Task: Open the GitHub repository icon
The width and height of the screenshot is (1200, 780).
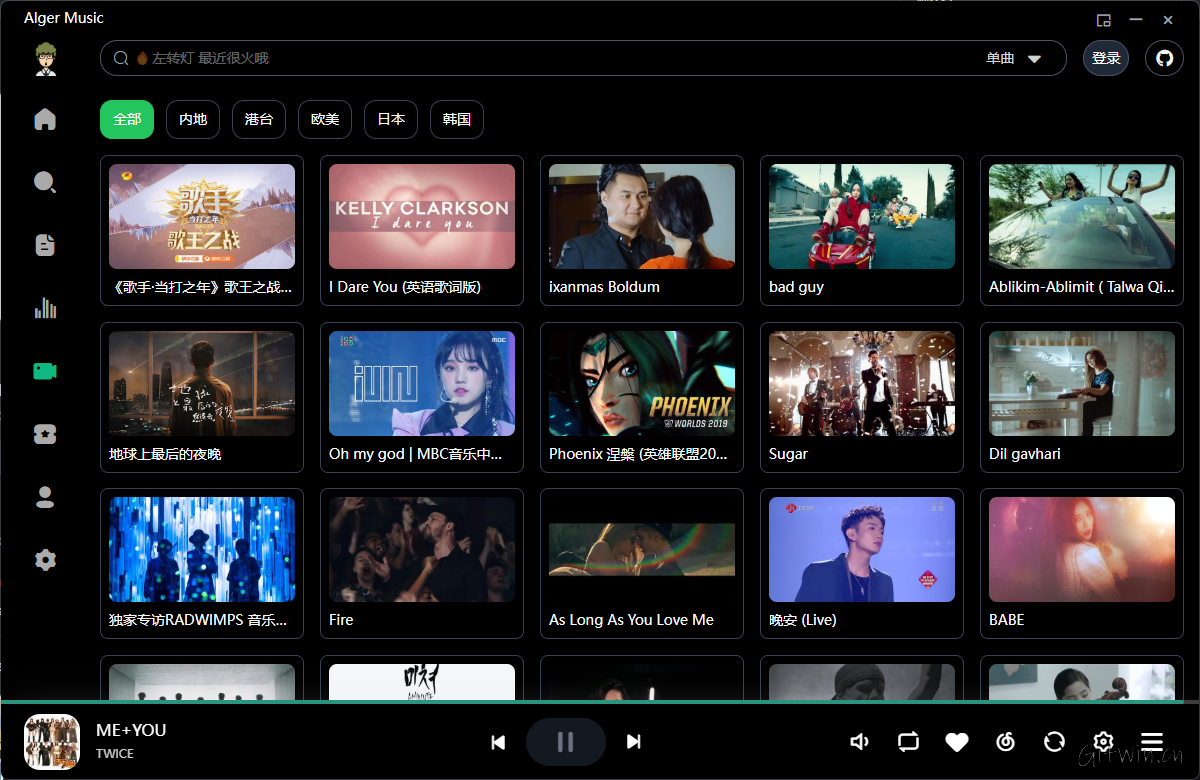Action: (1164, 58)
